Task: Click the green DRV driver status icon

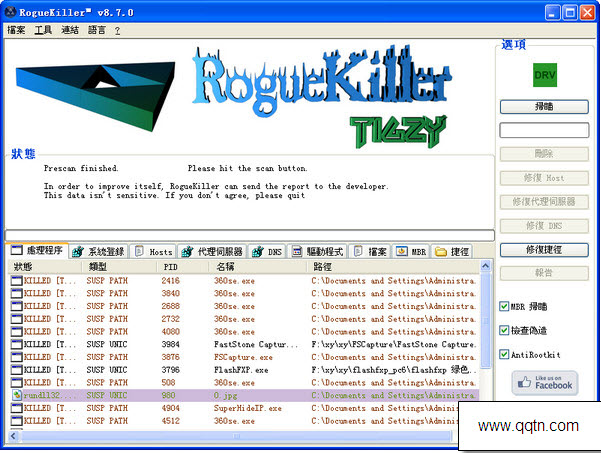Action: click(x=544, y=75)
